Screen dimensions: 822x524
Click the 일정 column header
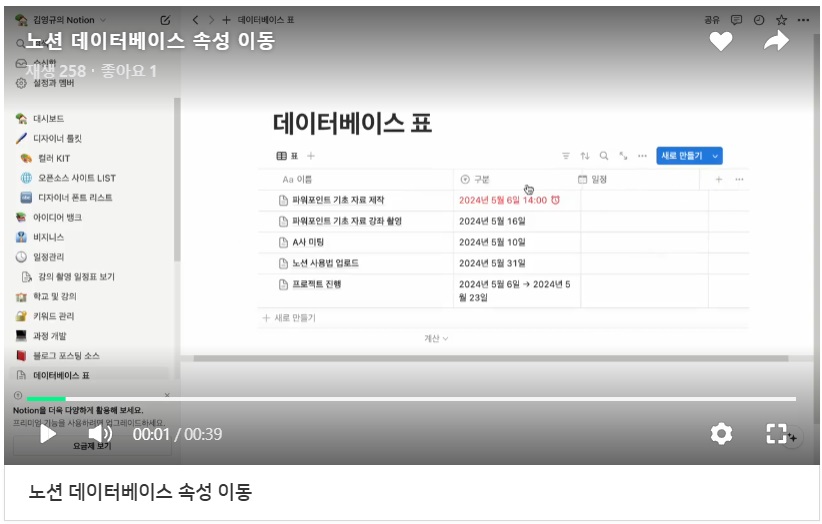click(x=592, y=179)
